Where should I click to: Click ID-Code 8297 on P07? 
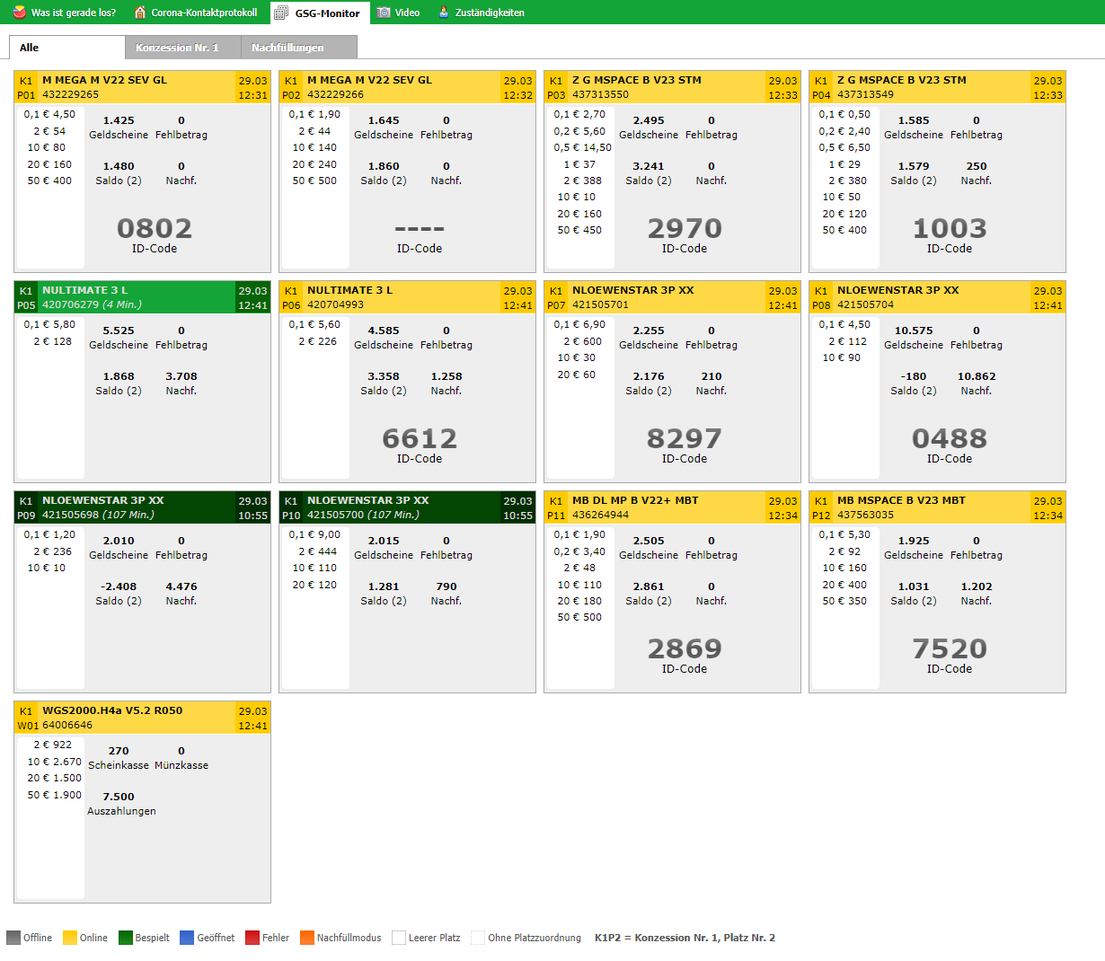click(x=684, y=438)
